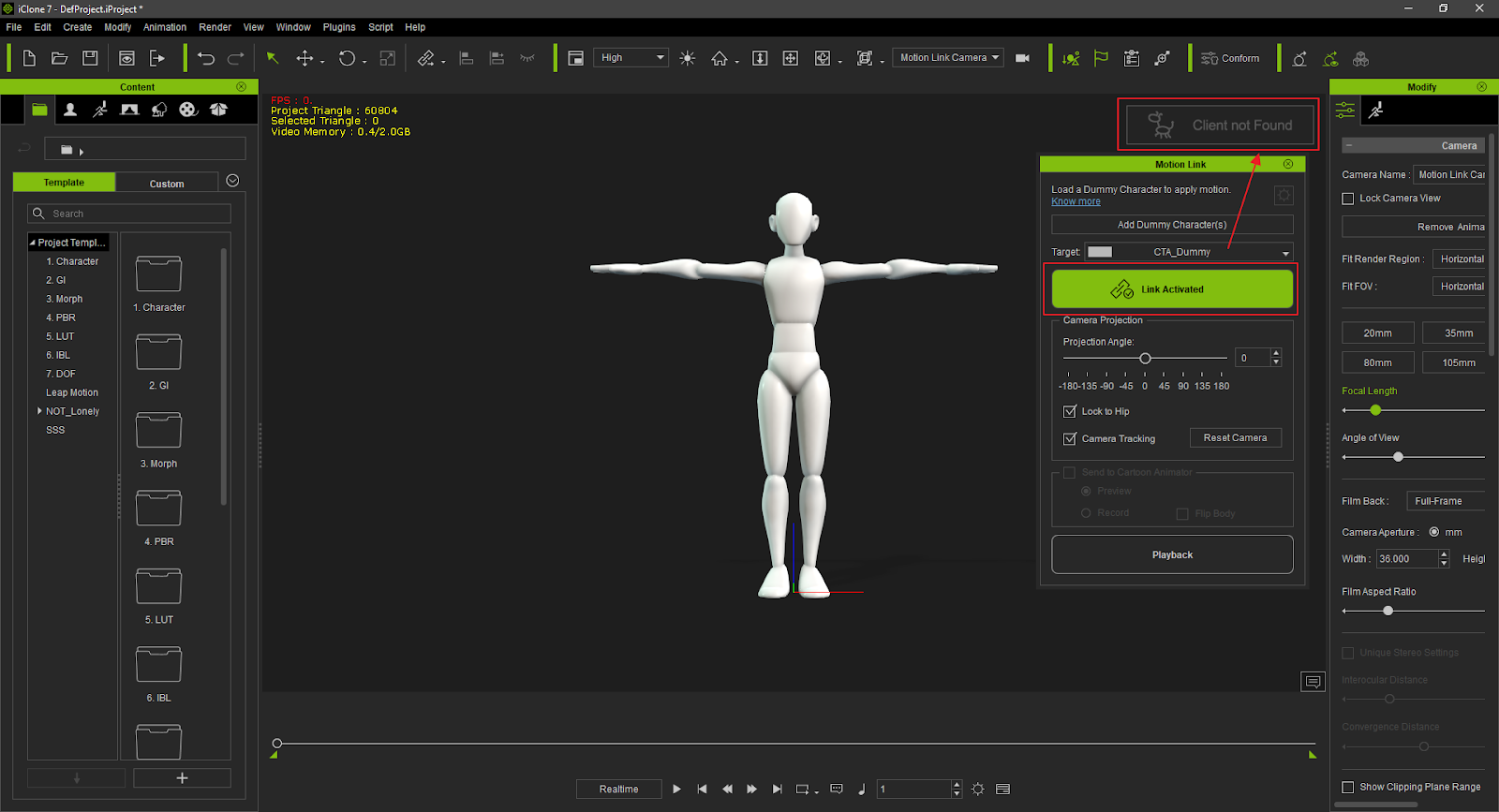Click the Play button on the timeline
1499x812 pixels.
(x=676, y=790)
